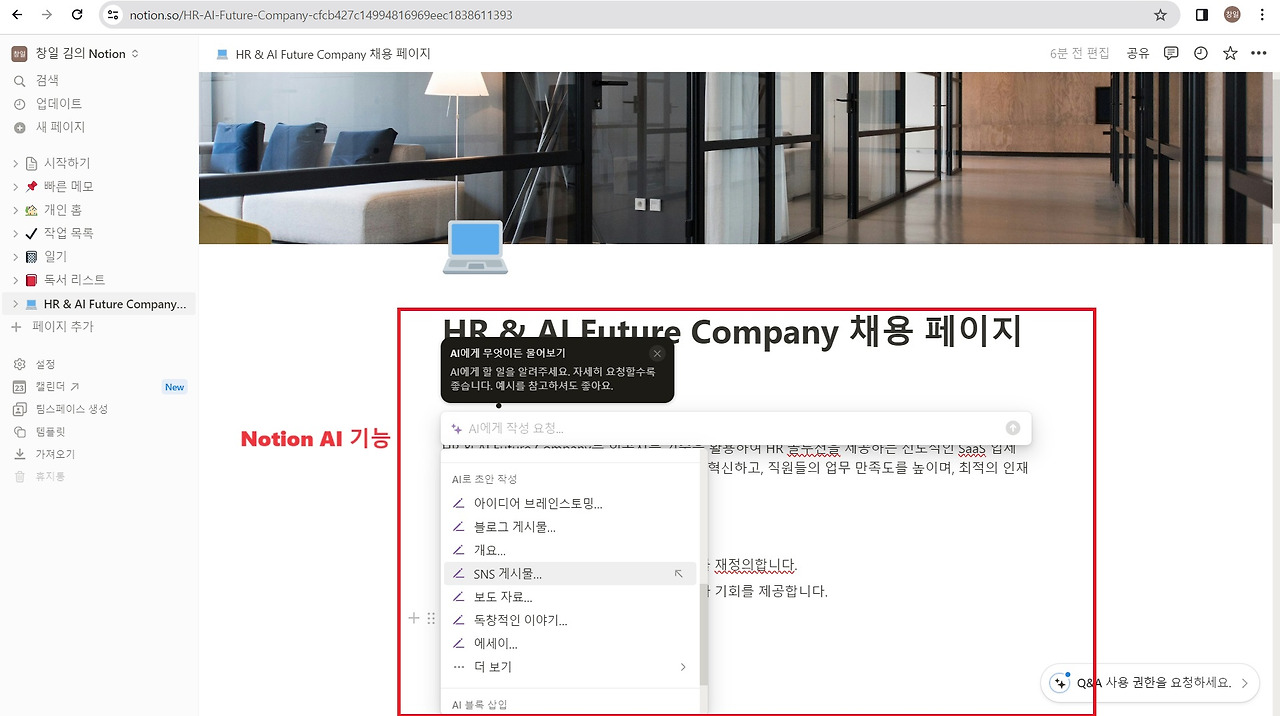Close the AI tooltip popup
1280x716 pixels.
pos(657,353)
